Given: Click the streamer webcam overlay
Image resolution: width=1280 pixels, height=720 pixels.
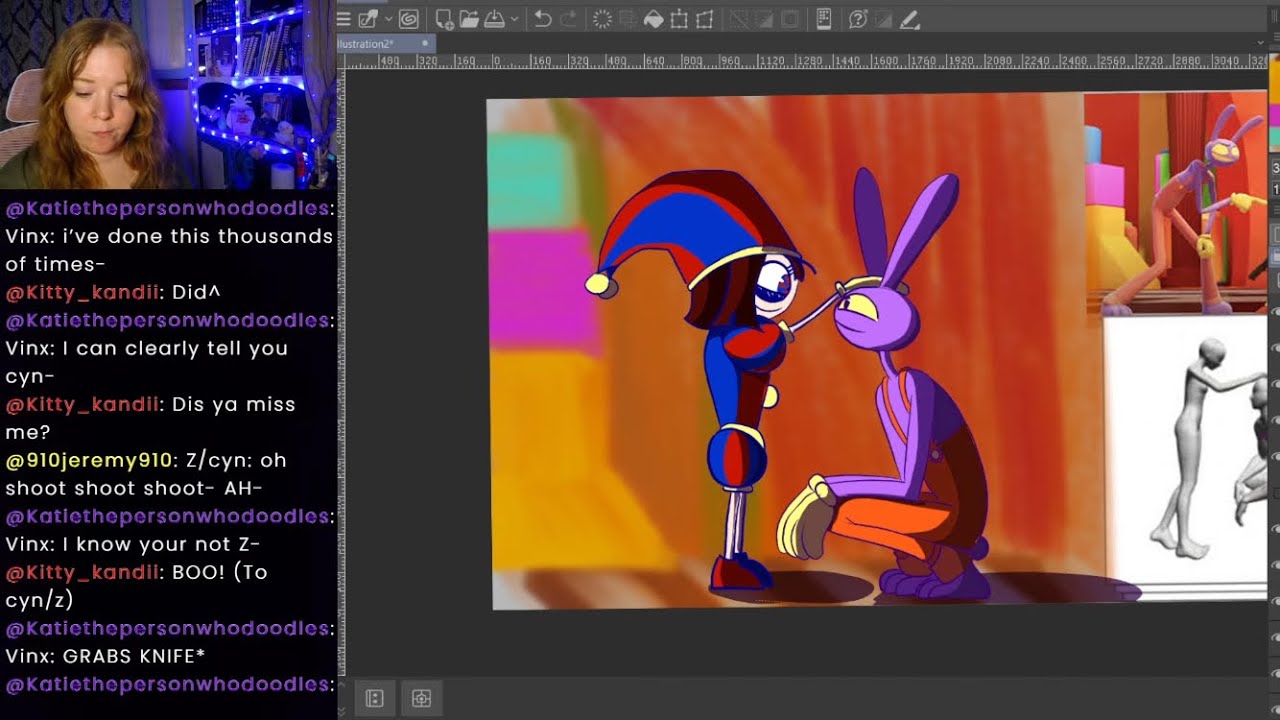Looking at the screenshot, I should [167, 94].
